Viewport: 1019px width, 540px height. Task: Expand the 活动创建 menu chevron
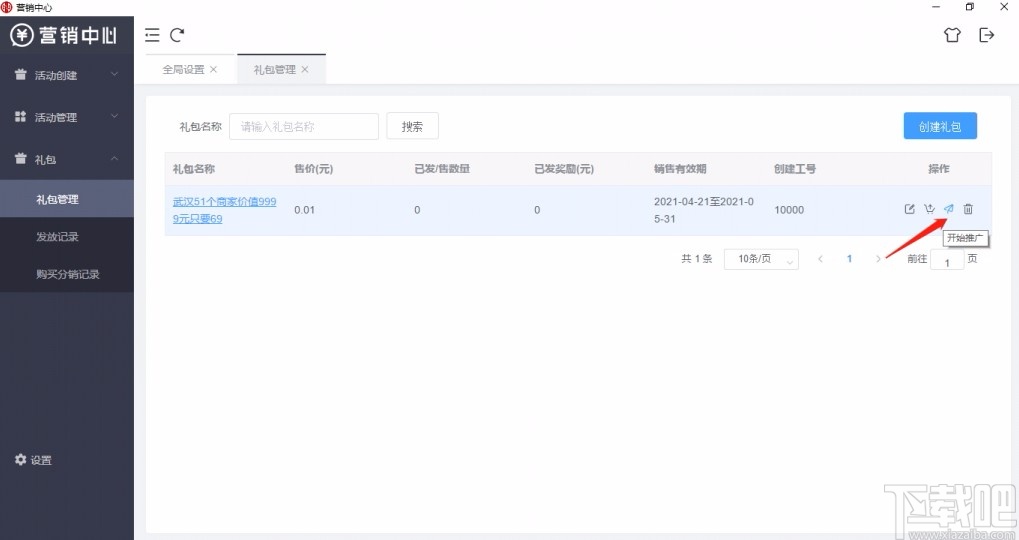[114, 74]
